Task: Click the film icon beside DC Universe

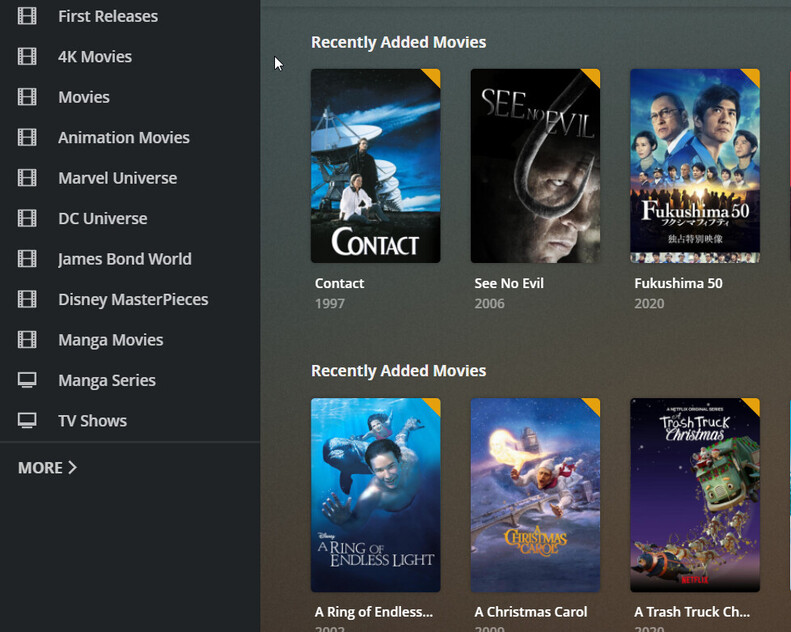Action: tap(27, 218)
